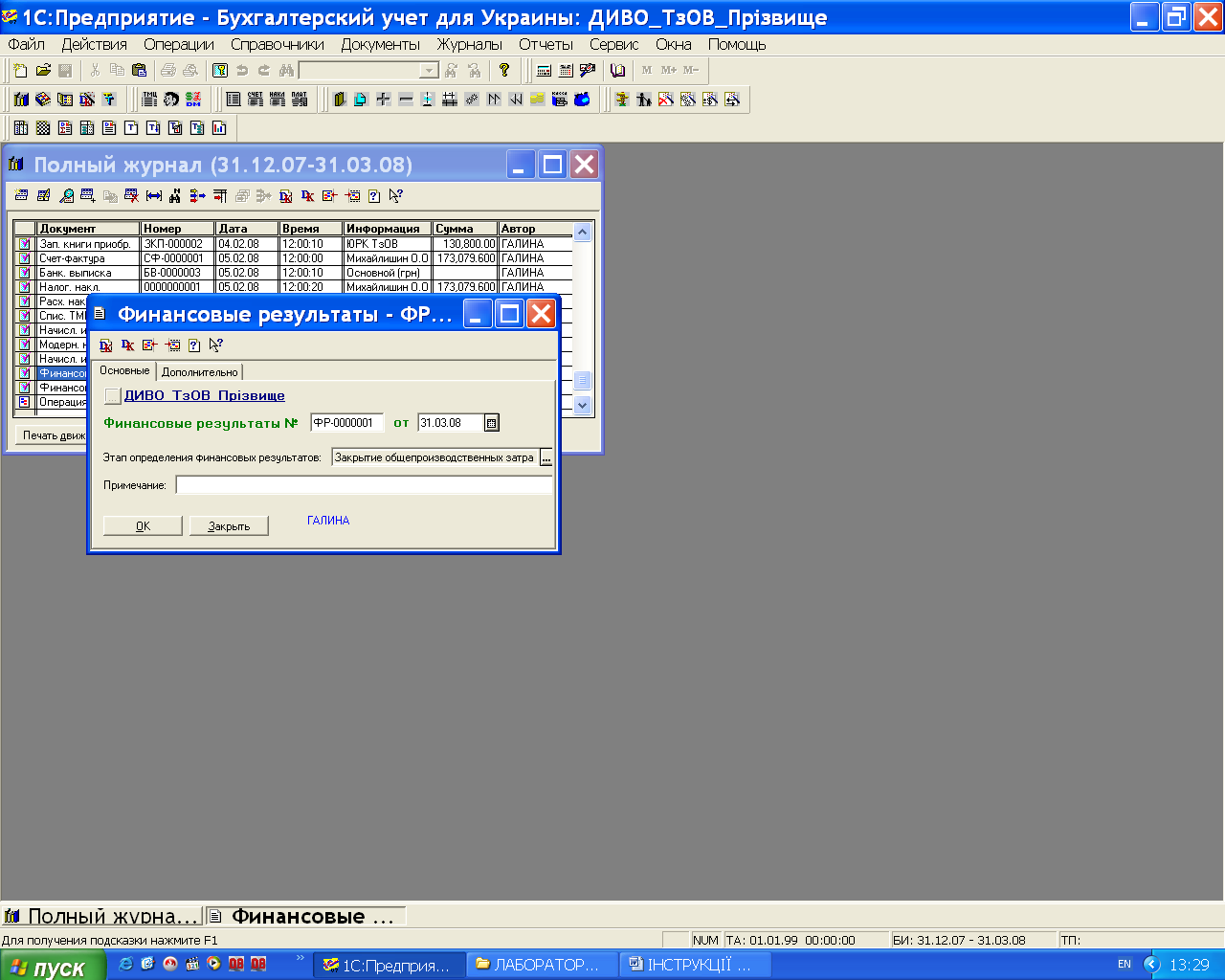Click cell ЗКП-000002 in Номер column
1225x980 pixels.
tap(177, 244)
